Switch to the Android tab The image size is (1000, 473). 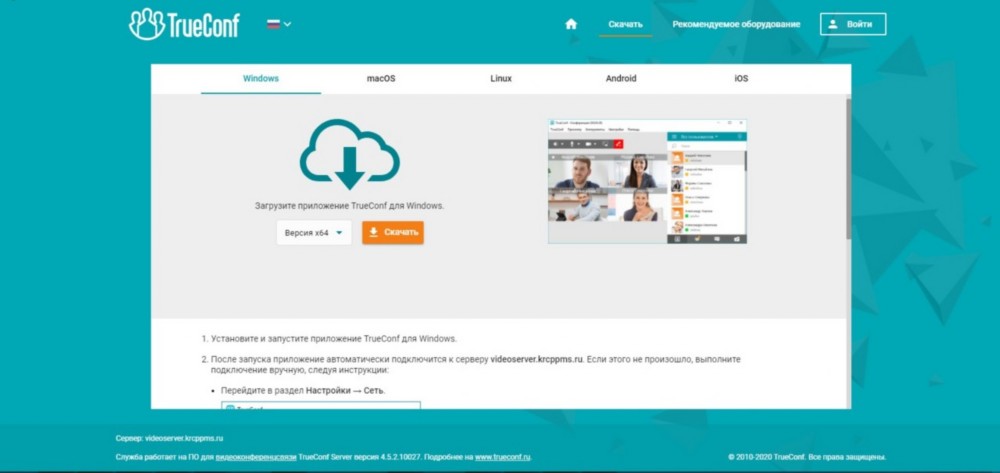621,79
